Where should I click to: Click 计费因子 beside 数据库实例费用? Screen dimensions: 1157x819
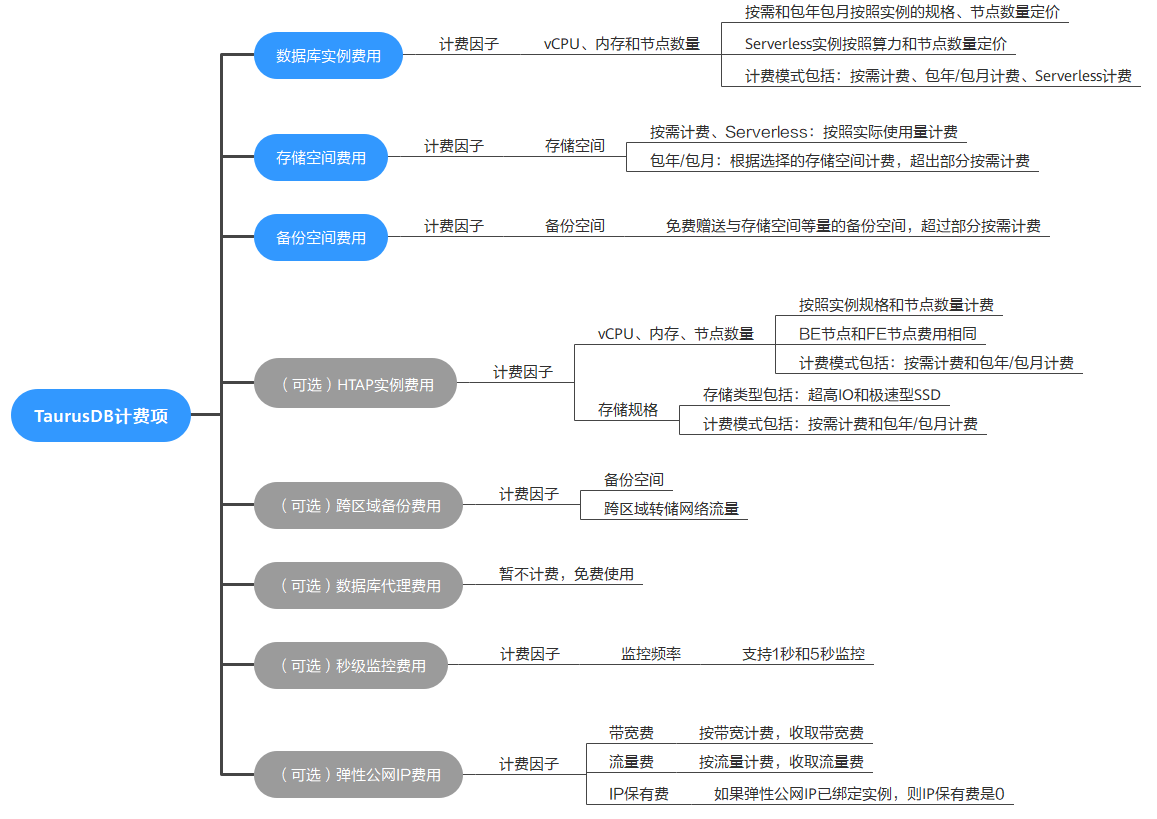[469, 44]
